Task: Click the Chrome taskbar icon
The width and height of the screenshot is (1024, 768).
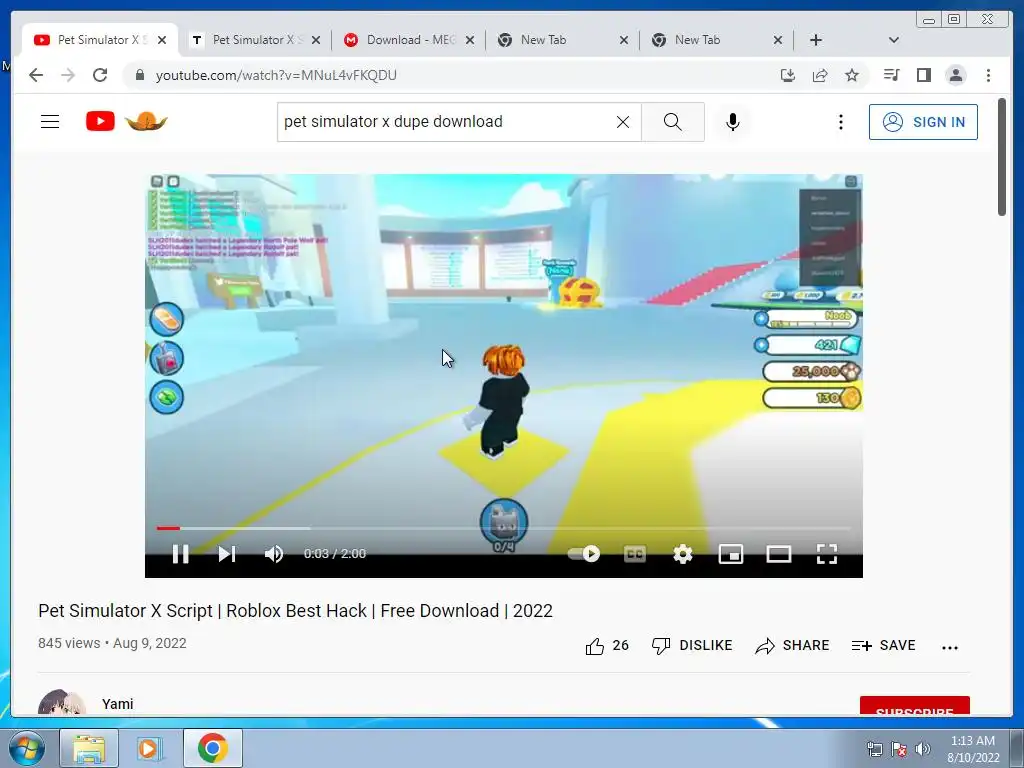Action: point(212,748)
